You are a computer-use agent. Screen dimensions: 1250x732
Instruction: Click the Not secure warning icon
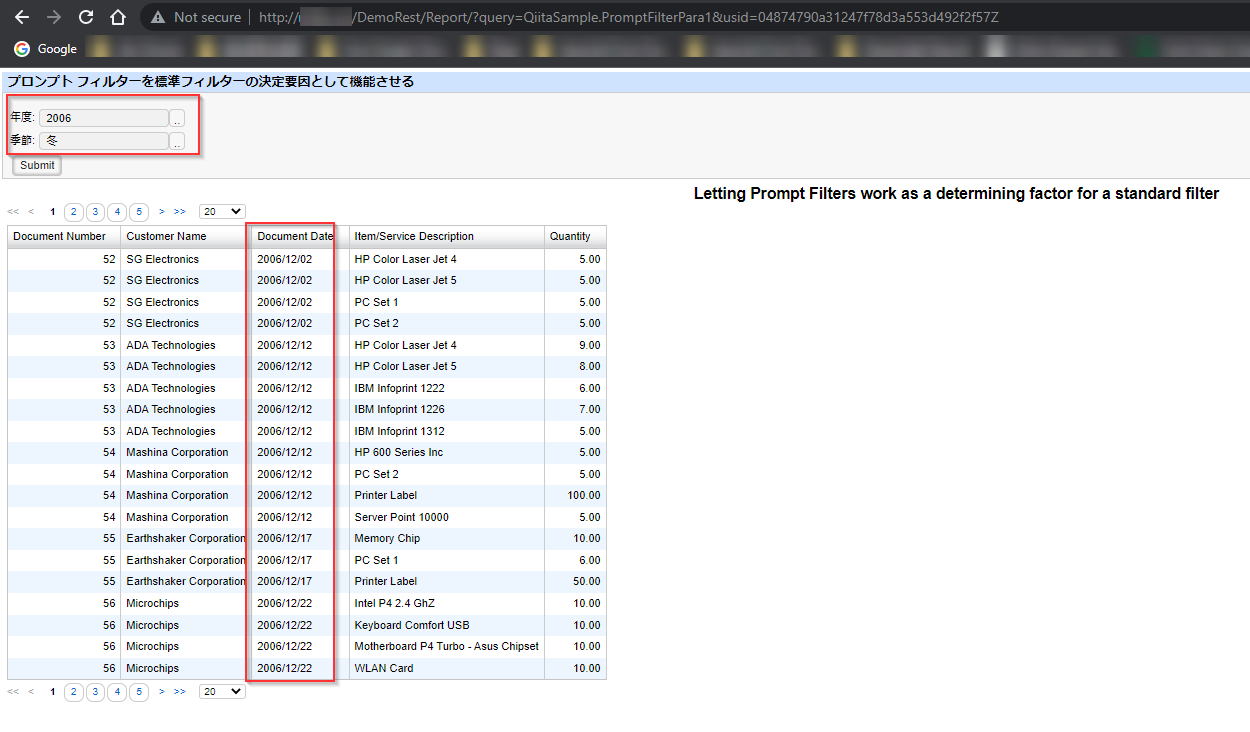pos(158,17)
